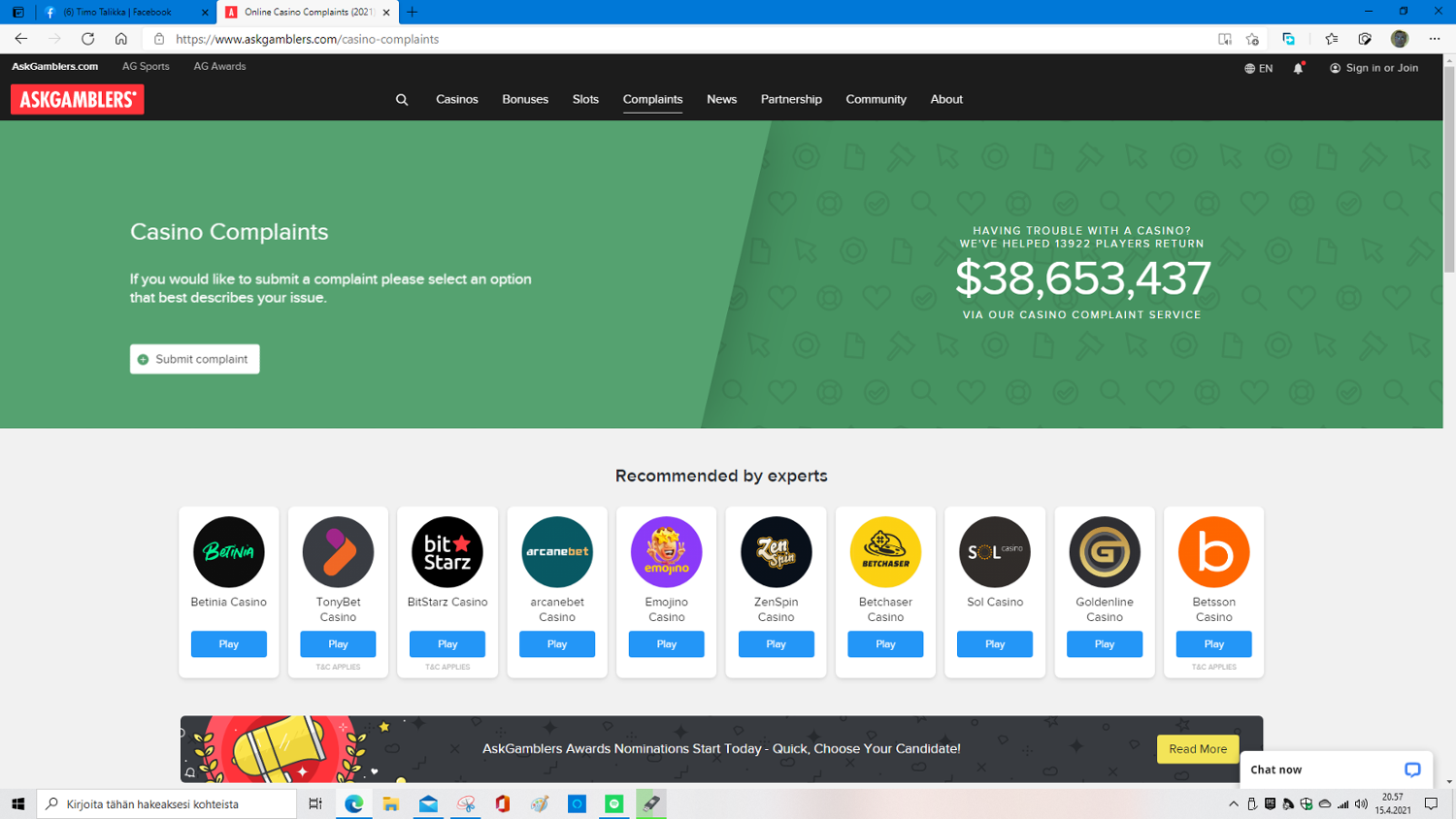1456x819 pixels.
Task: Click the Betsson Casino logo
Action: point(1213,552)
